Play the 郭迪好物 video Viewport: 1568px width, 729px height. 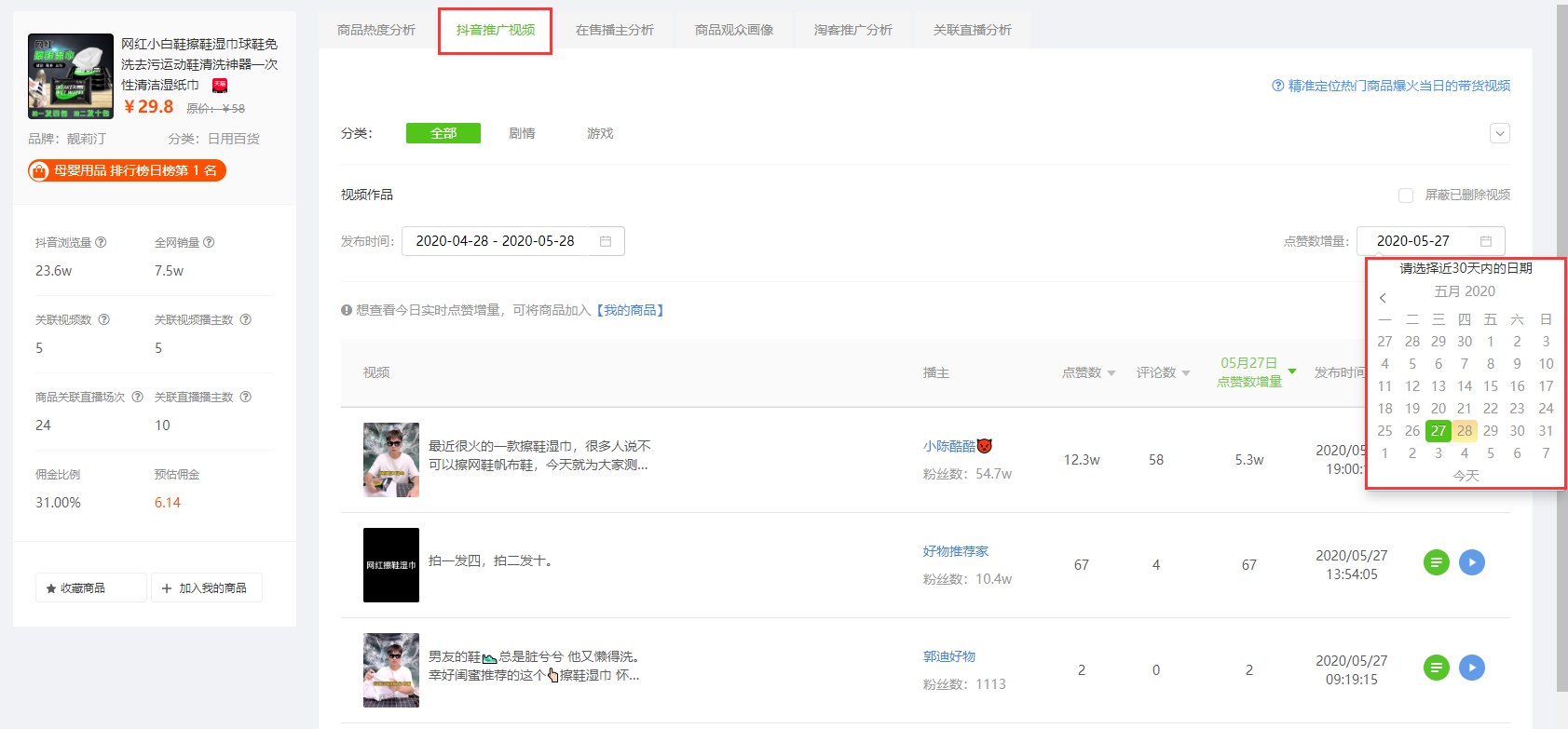[1472, 668]
